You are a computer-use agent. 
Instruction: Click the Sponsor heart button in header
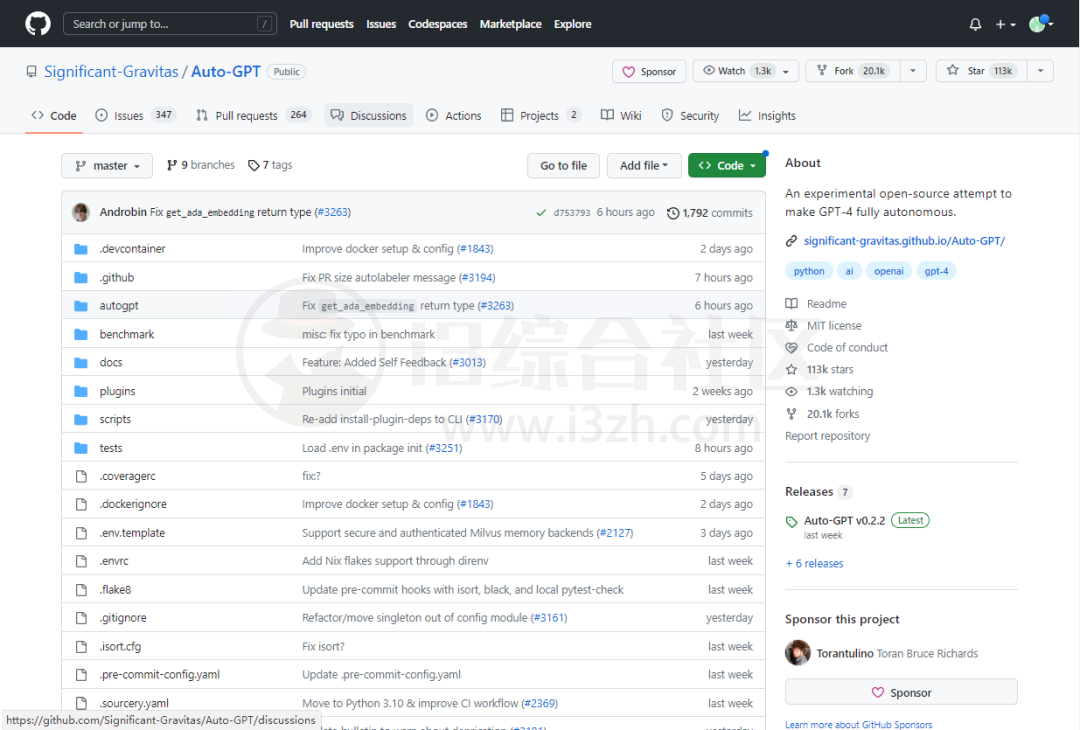[x=649, y=71]
